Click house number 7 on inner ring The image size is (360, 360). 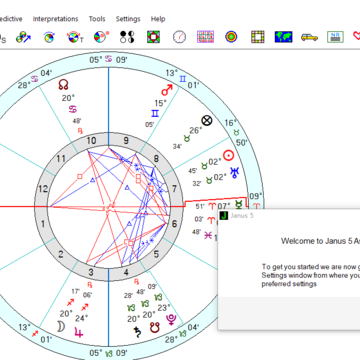coord(174,189)
